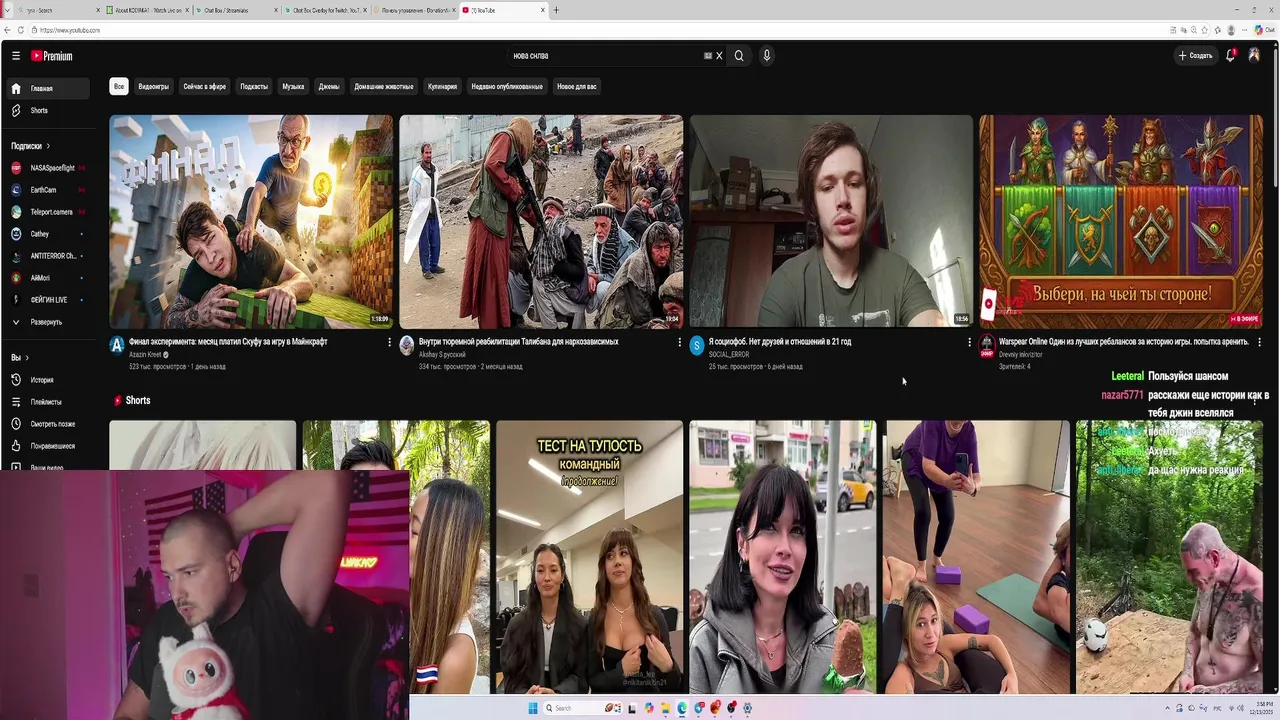Select the Все filter chip
The image size is (1280, 720).
tap(119, 87)
